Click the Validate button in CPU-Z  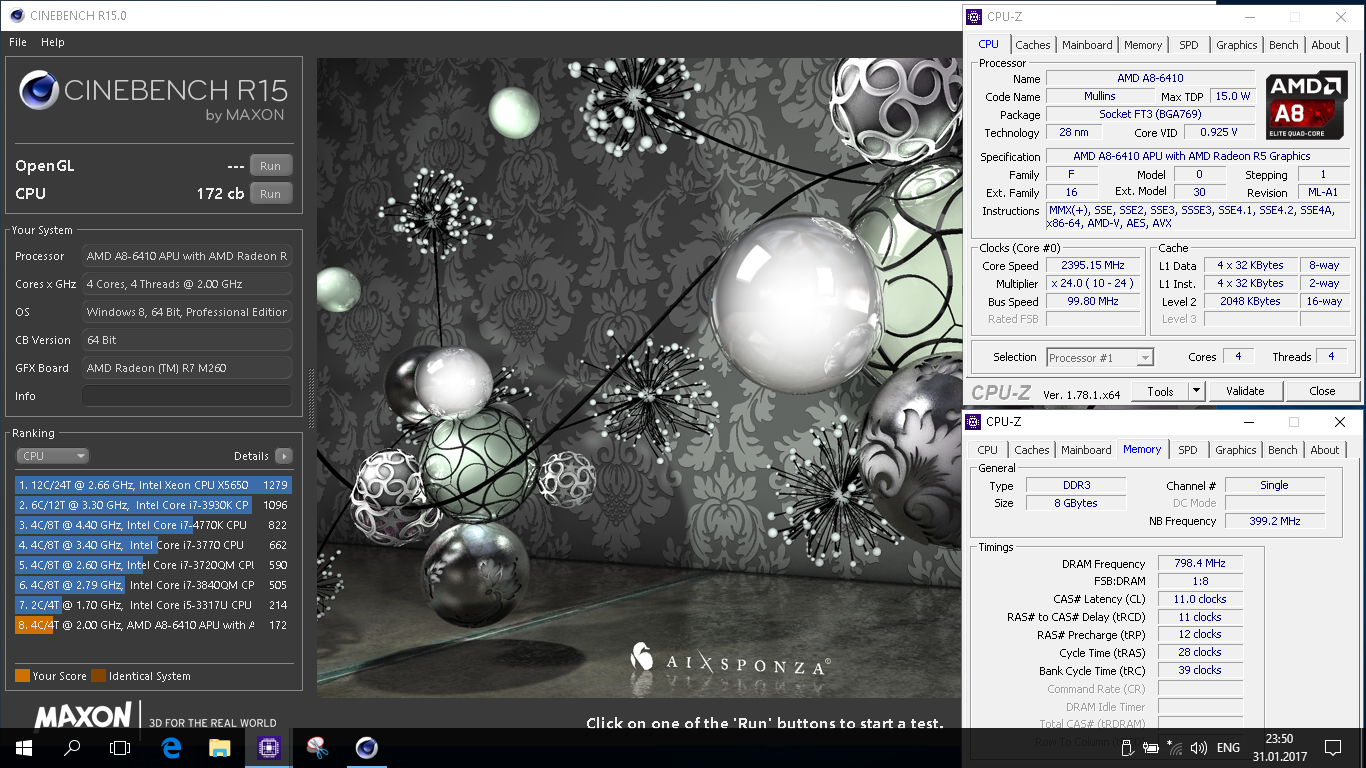pyautogui.click(x=1245, y=391)
